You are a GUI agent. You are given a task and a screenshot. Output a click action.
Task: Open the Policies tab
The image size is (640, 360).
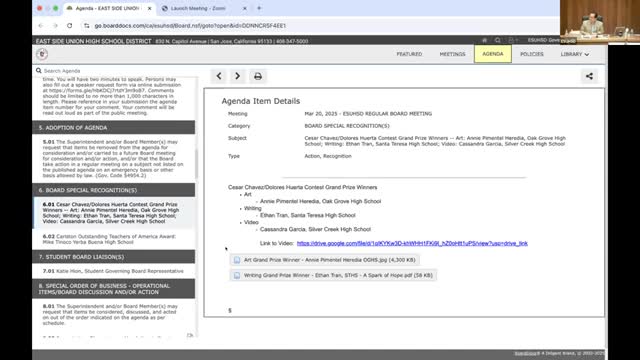pyautogui.click(x=532, y=54)
